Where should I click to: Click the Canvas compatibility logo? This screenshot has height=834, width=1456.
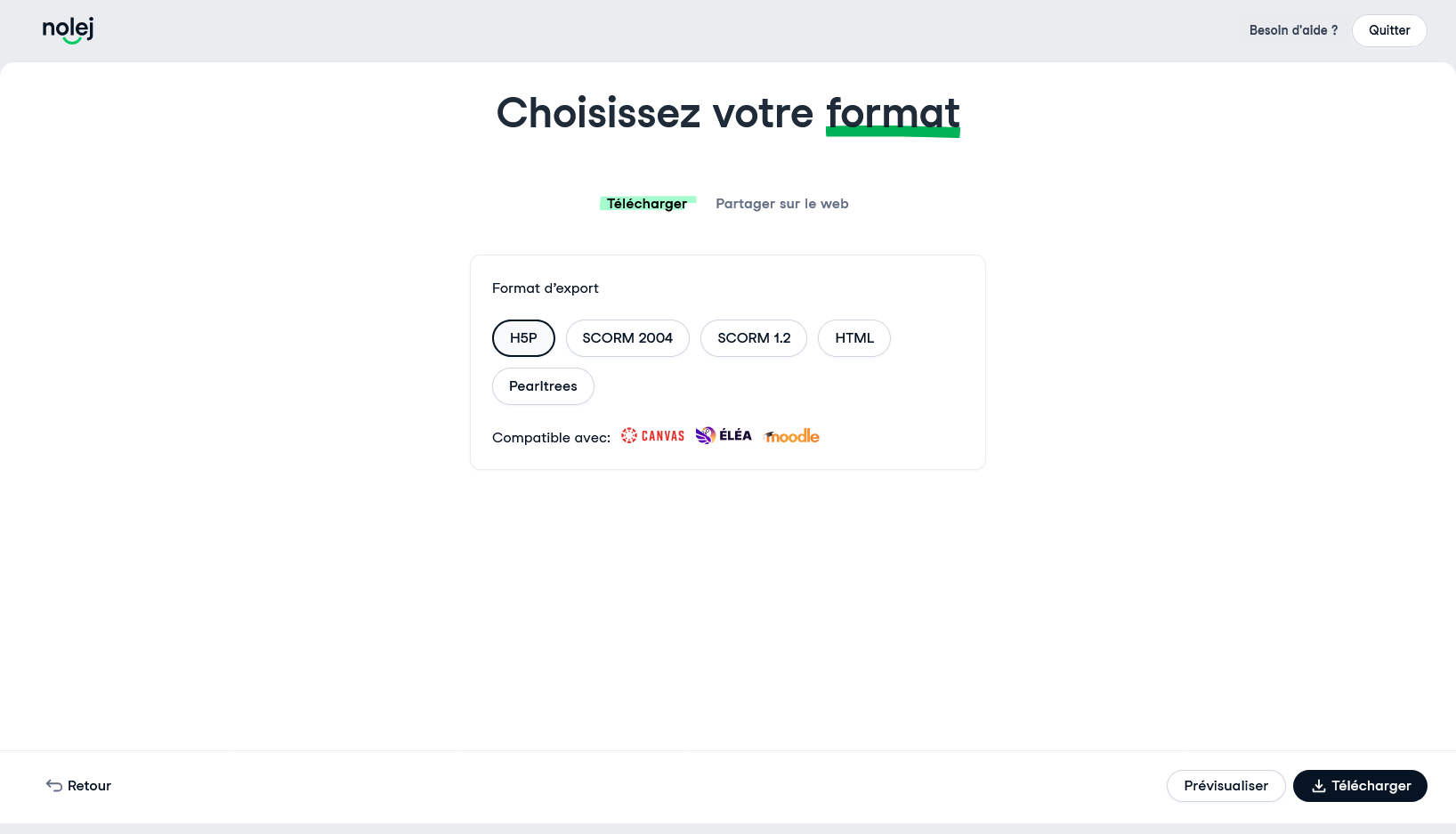653,435
